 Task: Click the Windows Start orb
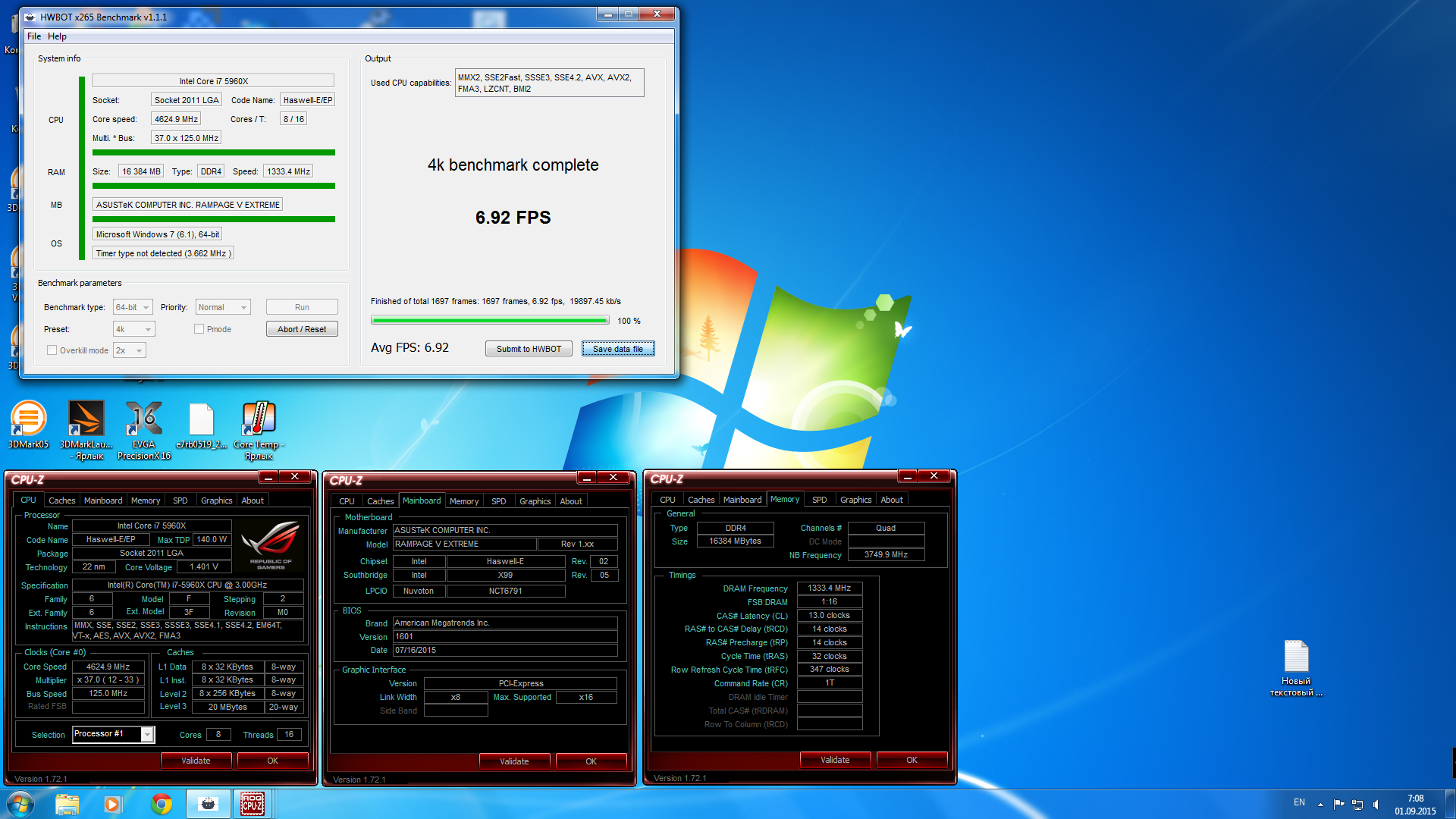point(20,804)
